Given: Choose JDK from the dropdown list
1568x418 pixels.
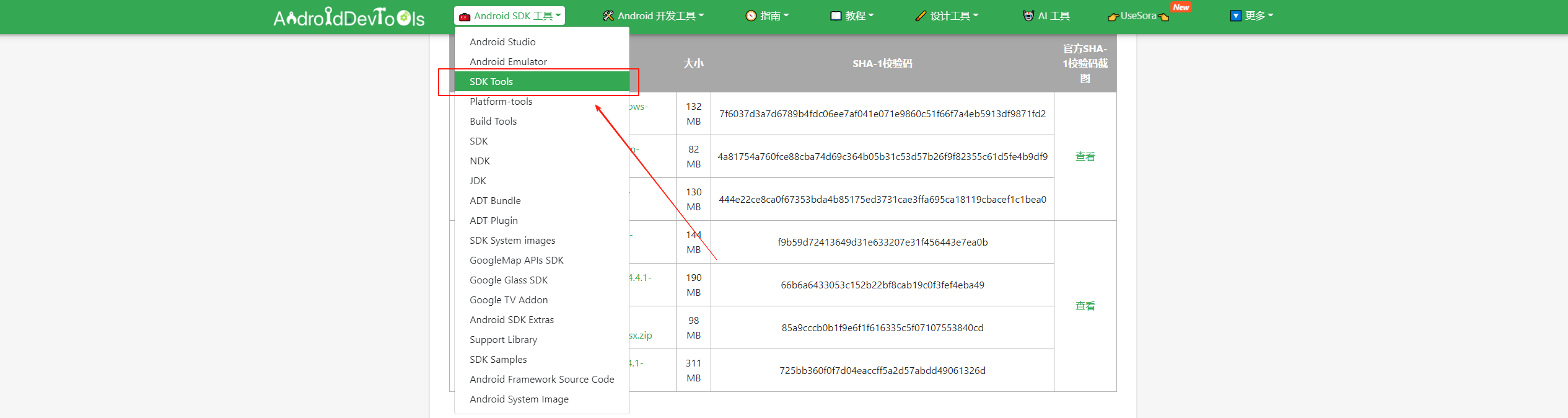Looking at the screenshot, I should click(x=542, y=180).
